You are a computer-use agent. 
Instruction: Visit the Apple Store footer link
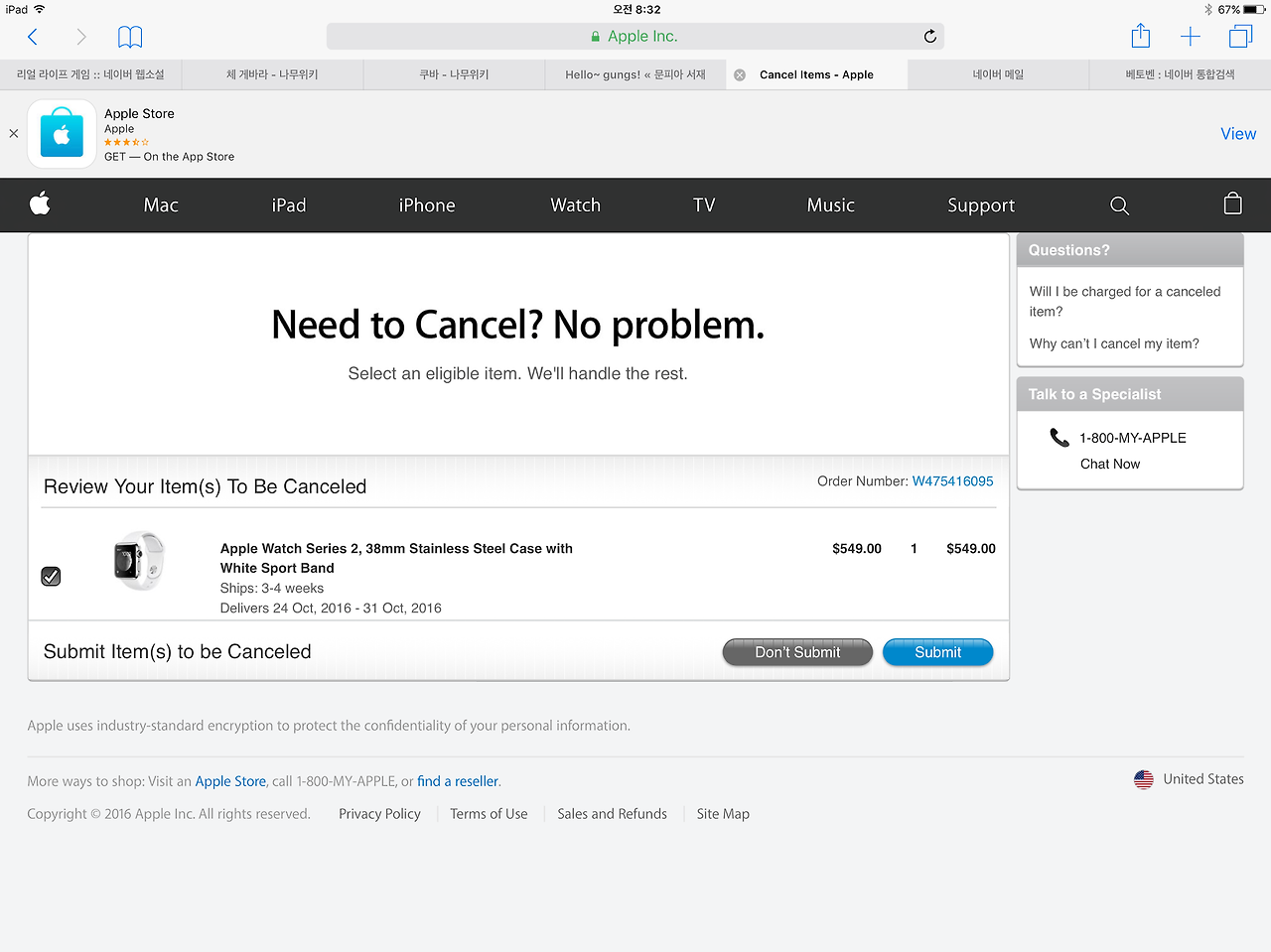click(230, 781)
